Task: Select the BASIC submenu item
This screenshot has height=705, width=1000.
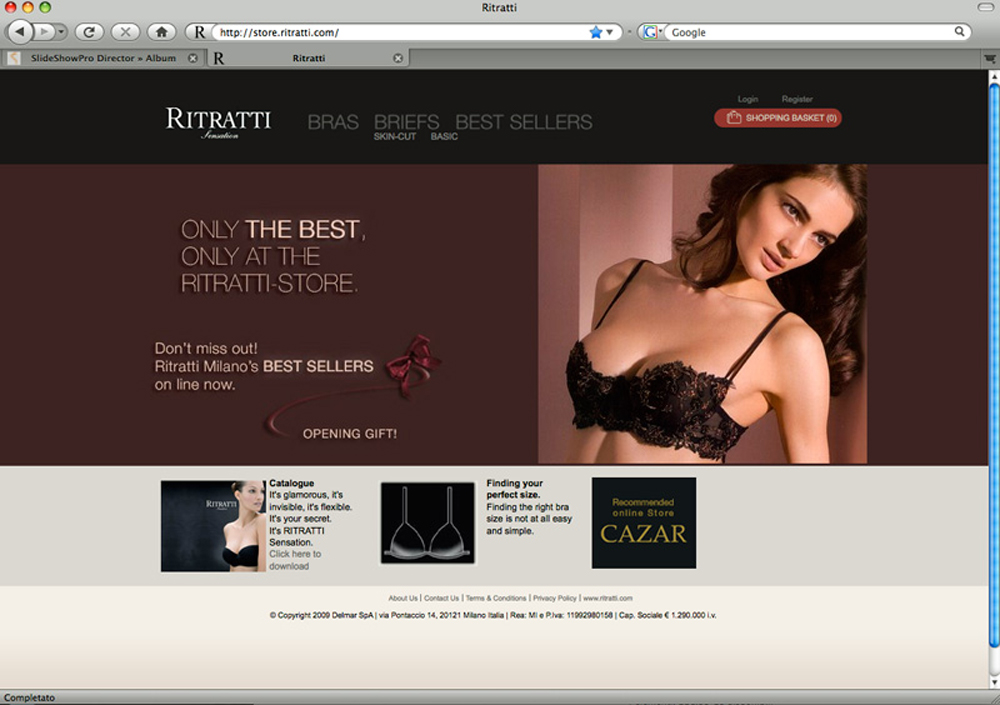Action: (x=444, y=137)
